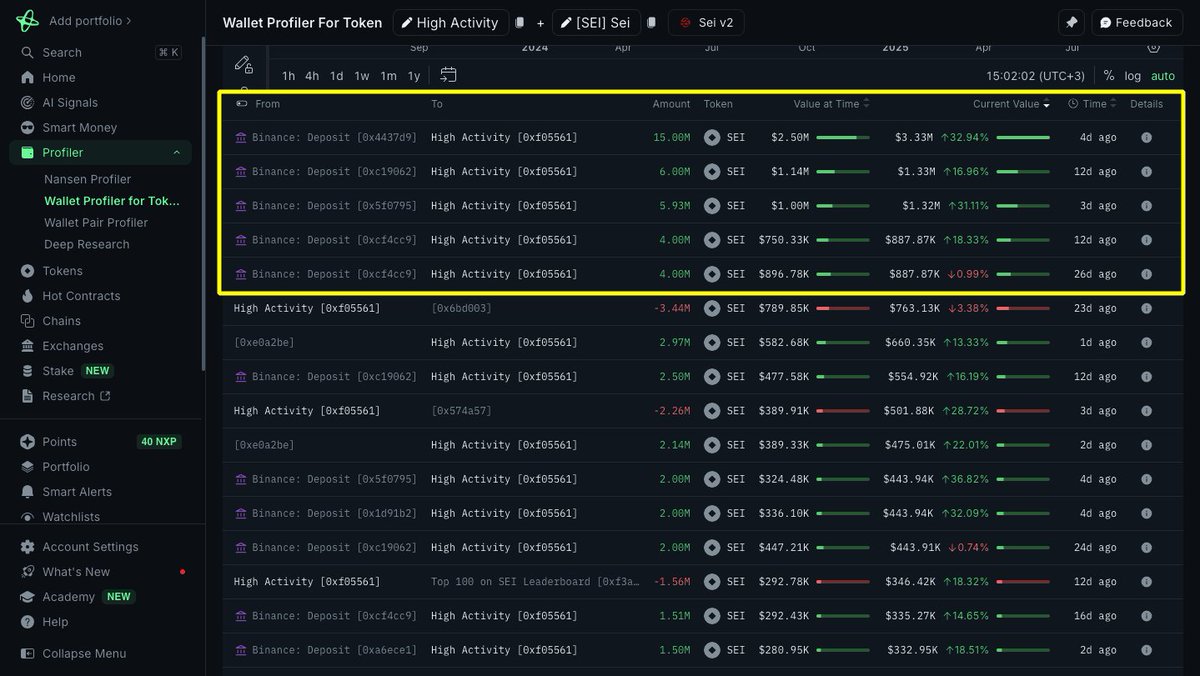This screenshot has width=1200, height=676.
Task: Click the [0x6bd003] recipient address
Action: click(x=461, y=308)
